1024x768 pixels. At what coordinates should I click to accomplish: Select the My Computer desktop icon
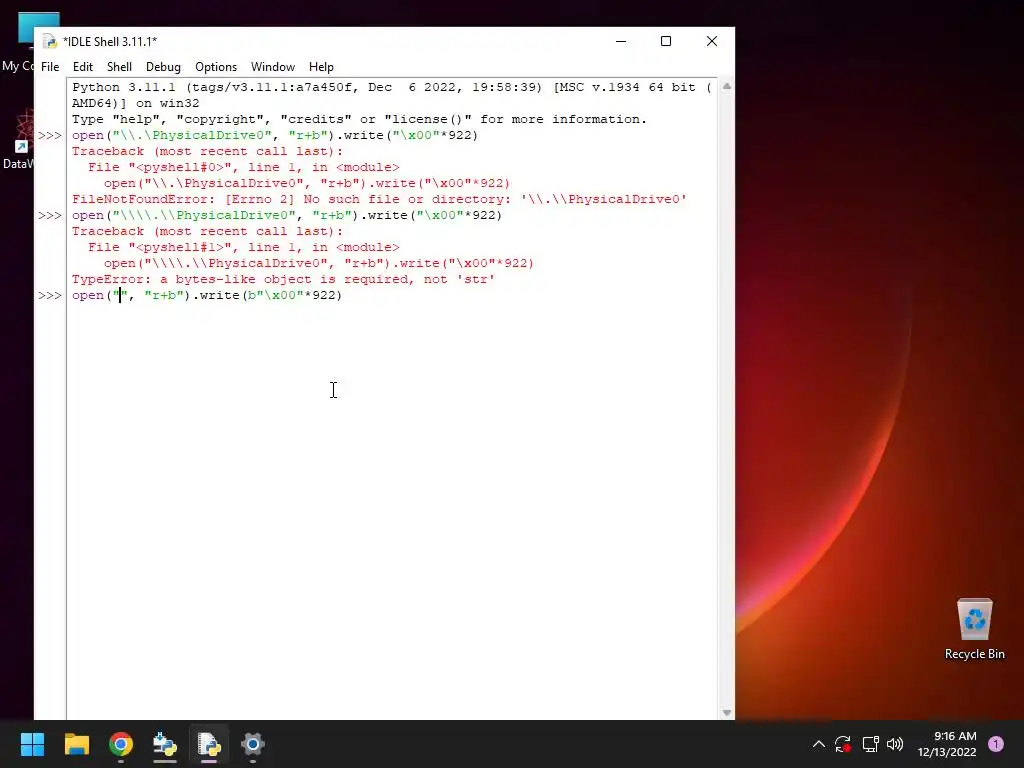tap(18, 42)
